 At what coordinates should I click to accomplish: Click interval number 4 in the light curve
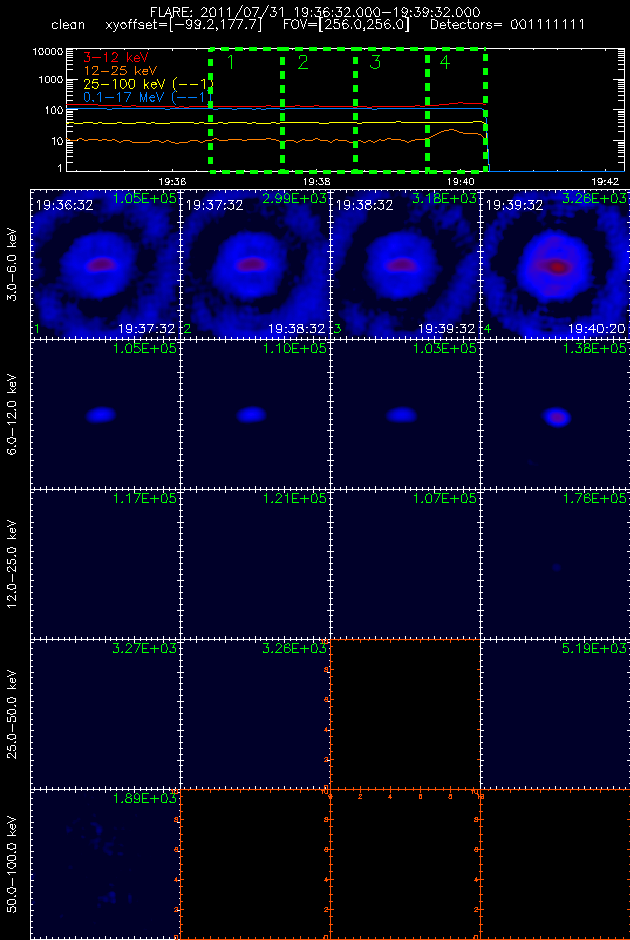[444, 62]
